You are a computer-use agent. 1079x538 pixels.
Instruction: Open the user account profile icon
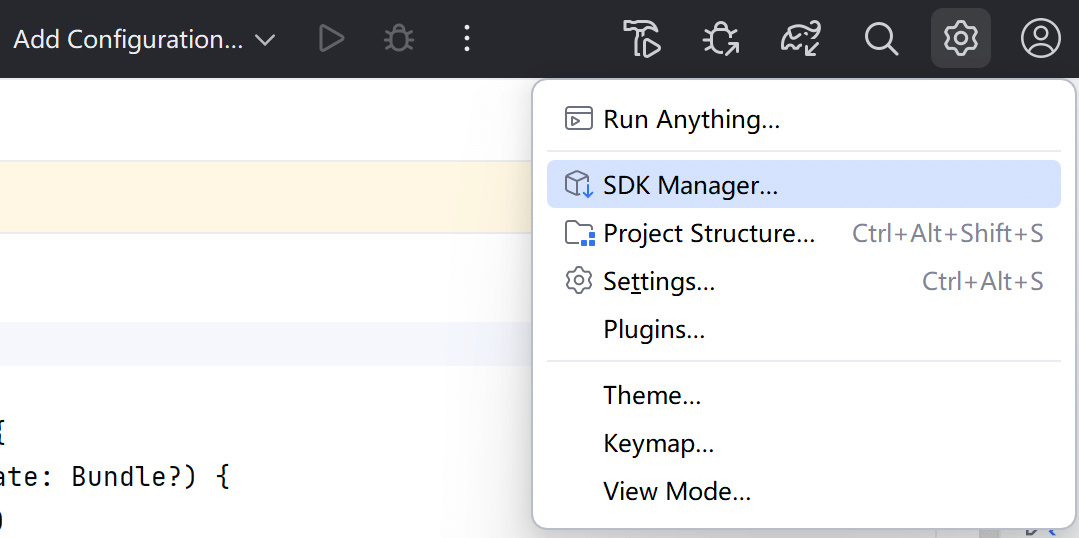click(1040, 40)
